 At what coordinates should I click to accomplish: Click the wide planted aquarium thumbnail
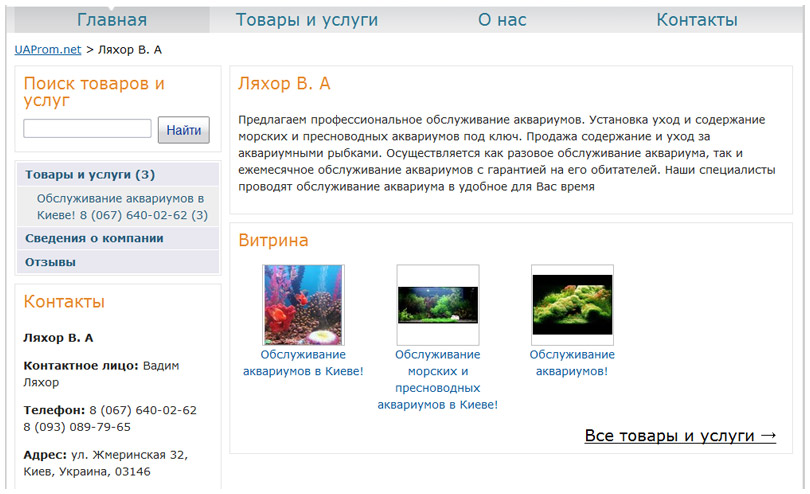coord(438,305)
